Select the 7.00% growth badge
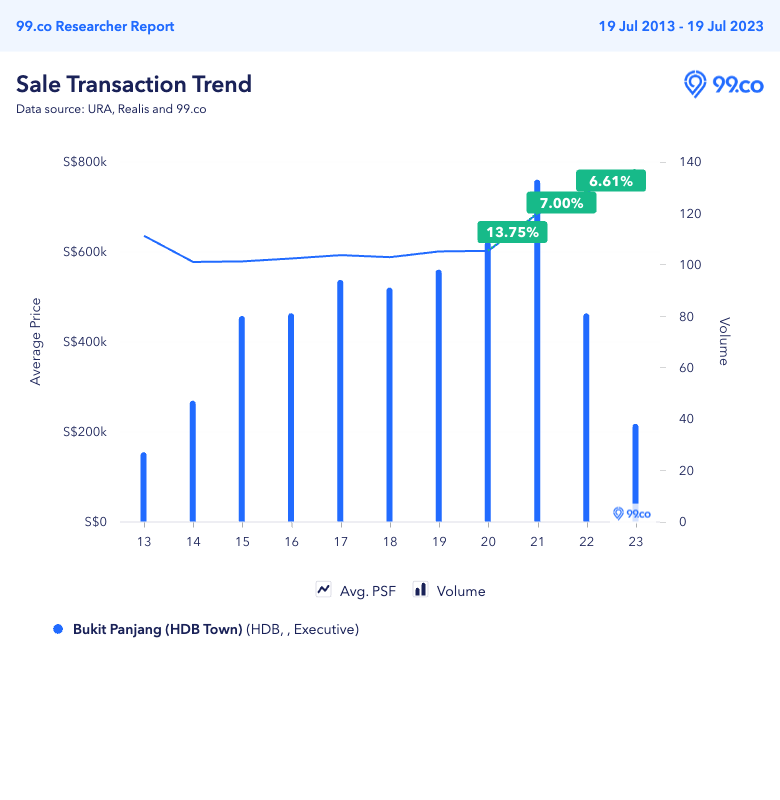 pos(561,203)
